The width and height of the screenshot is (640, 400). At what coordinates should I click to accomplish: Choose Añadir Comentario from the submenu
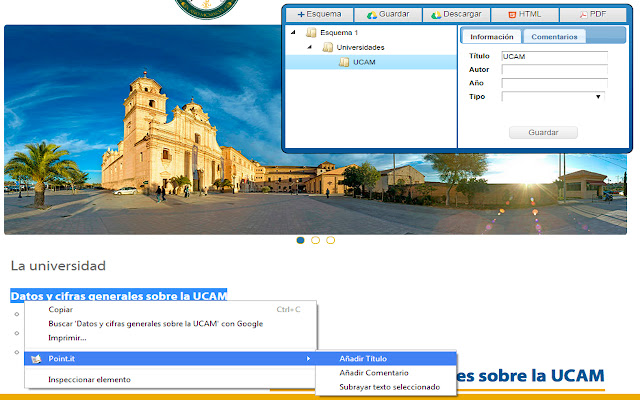point(373,372)
